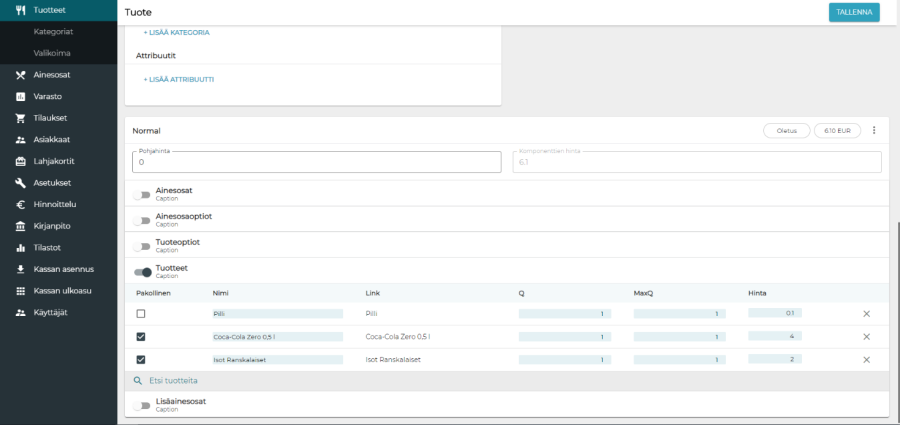900x425 pixels.
Task: Open Kategoriat submenu item
Action: pyautogui.click(x=52, y=32)
